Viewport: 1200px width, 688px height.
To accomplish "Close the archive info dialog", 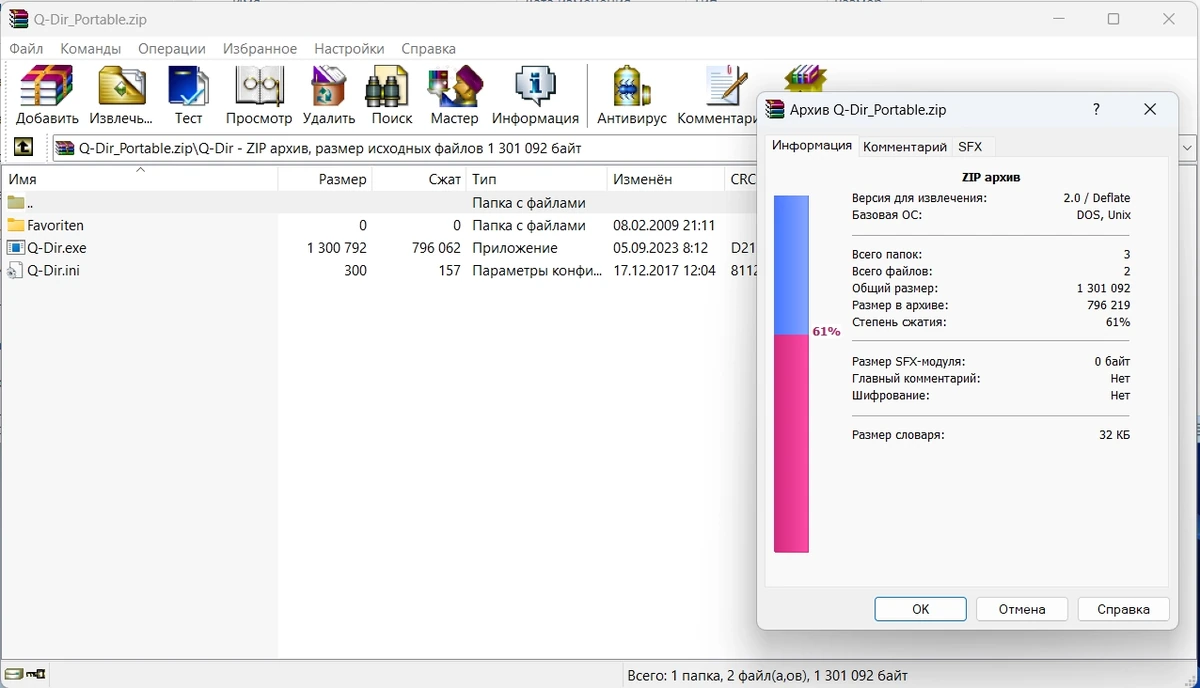I will point(1150,109).
